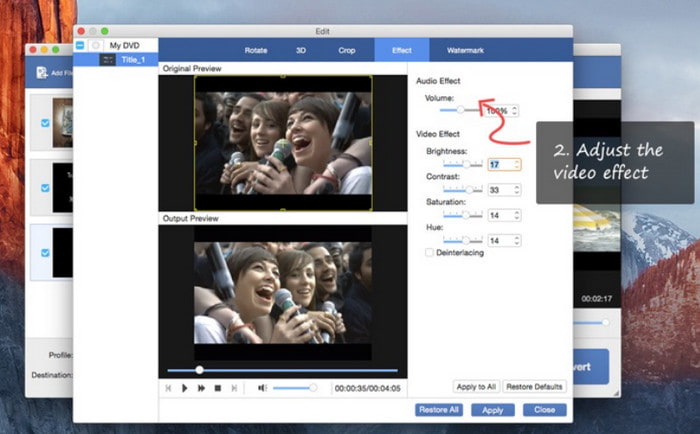Image resolution: width=700 pixels, height=434 pixels.
Task: Click the Saturation value stepper arrows
Action: click(x=517, y=215)
